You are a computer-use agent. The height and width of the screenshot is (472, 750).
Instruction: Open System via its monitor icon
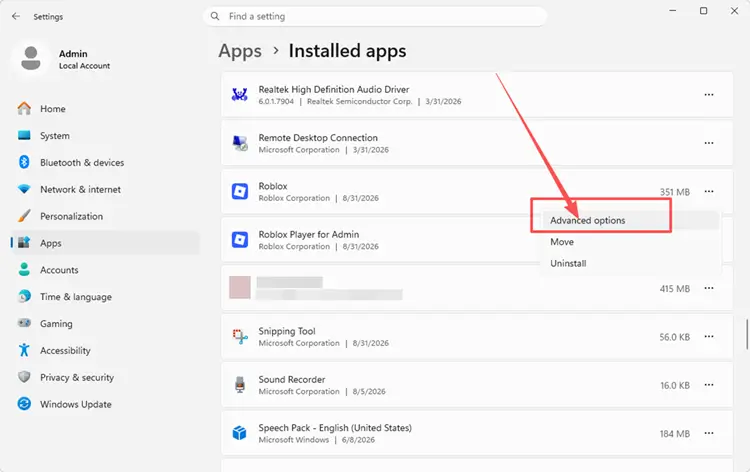(x=24, y=135)
